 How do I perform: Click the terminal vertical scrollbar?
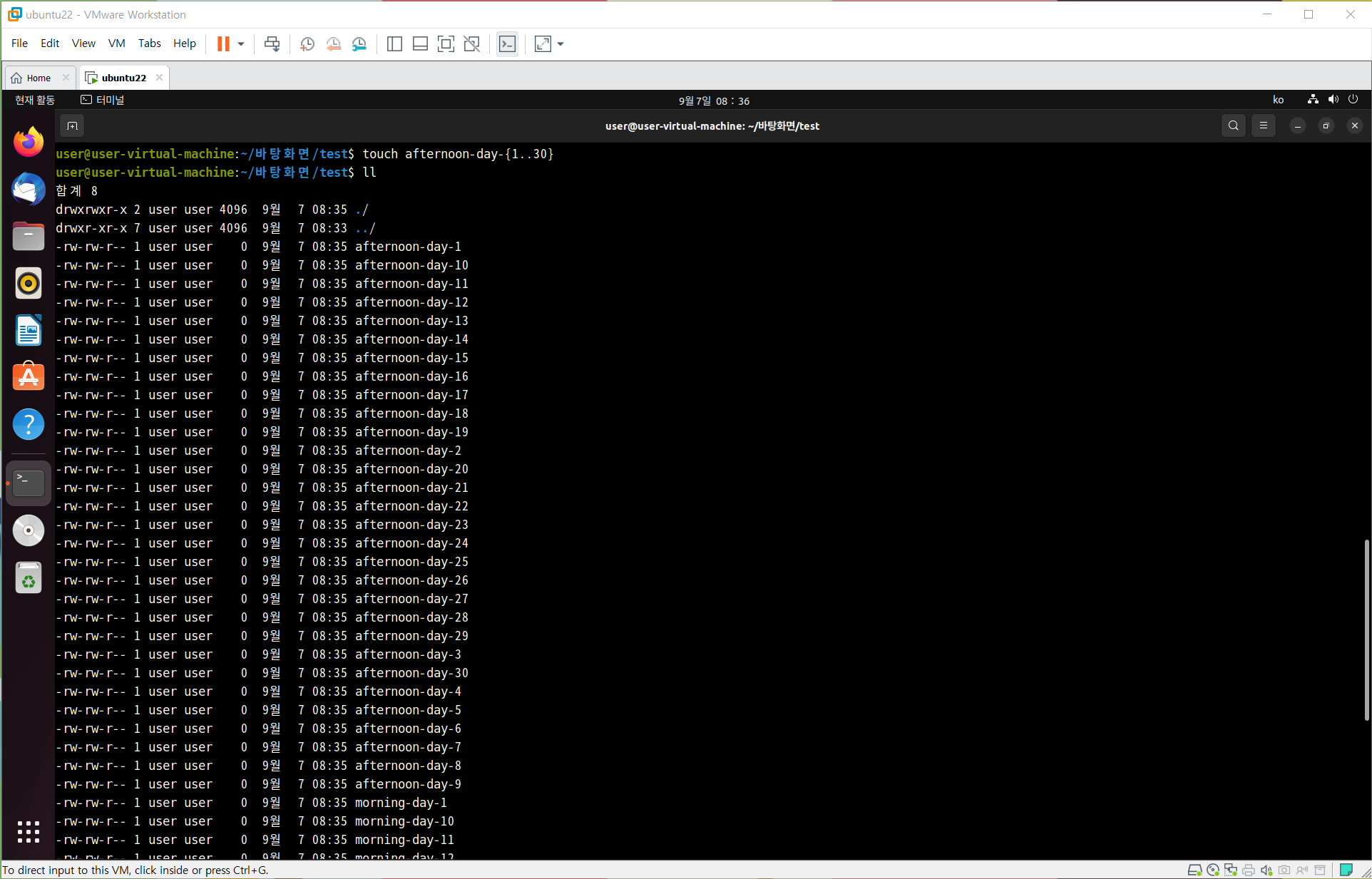click(x=1366, y=629)
